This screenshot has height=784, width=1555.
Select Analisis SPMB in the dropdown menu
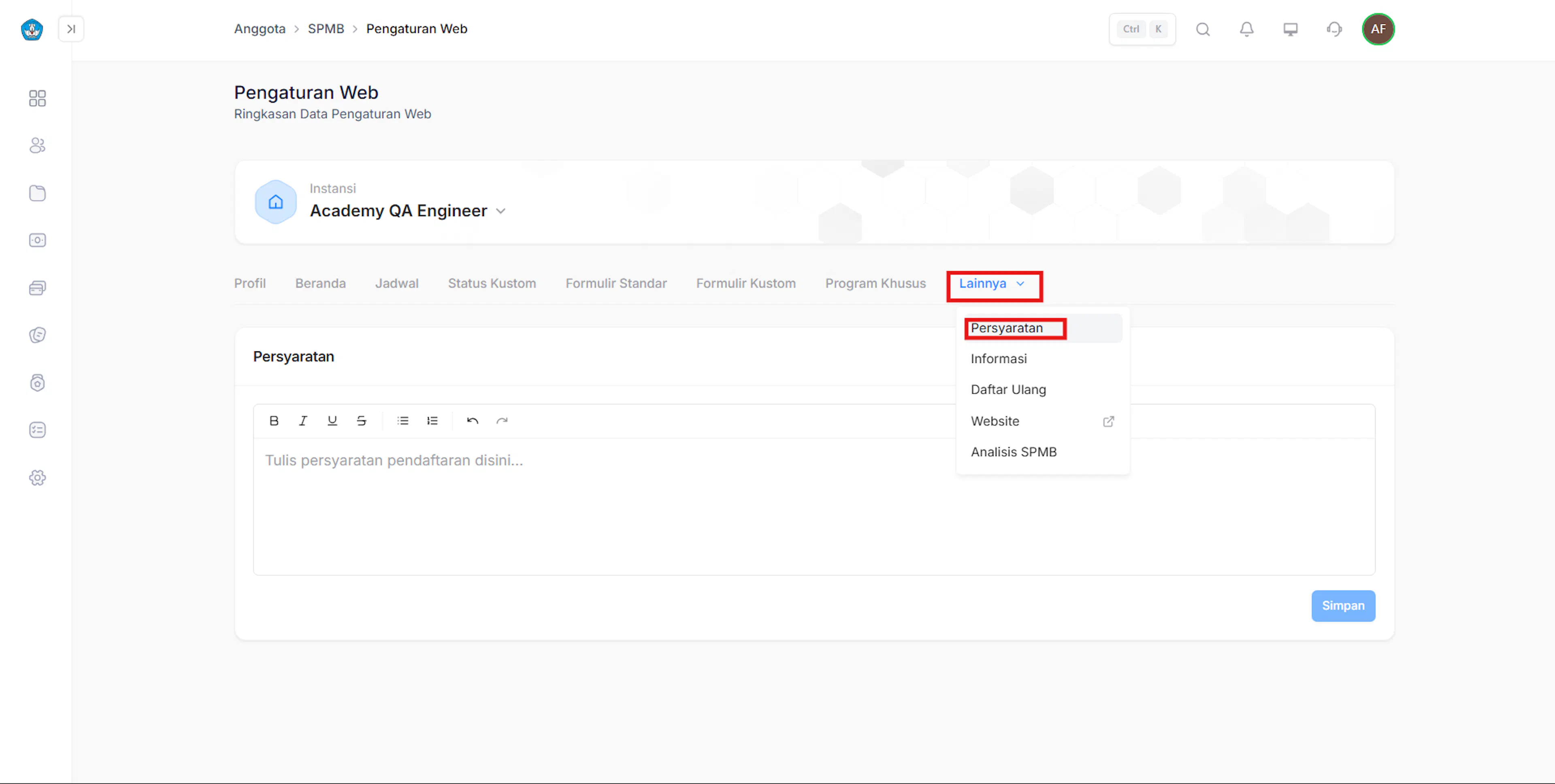[x=1043, y=452]
